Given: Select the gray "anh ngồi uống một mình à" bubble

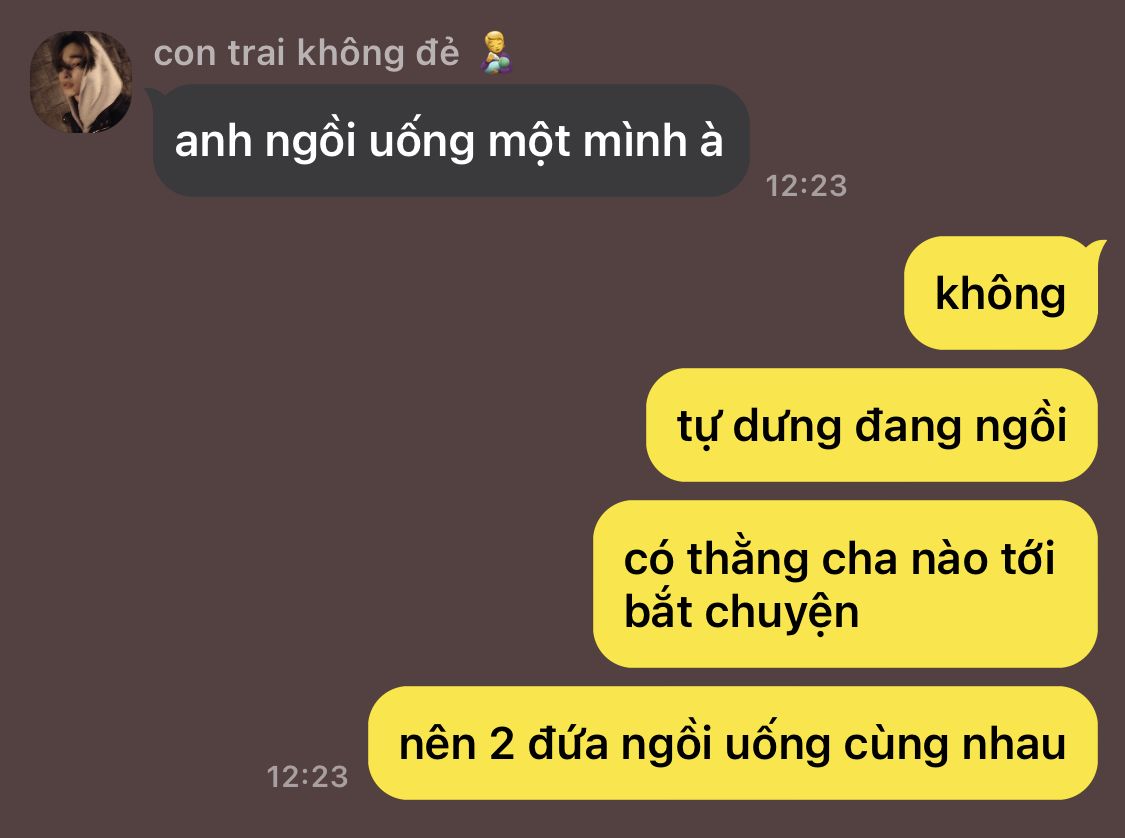Looking at the screenshot, I should coord(451,141).
